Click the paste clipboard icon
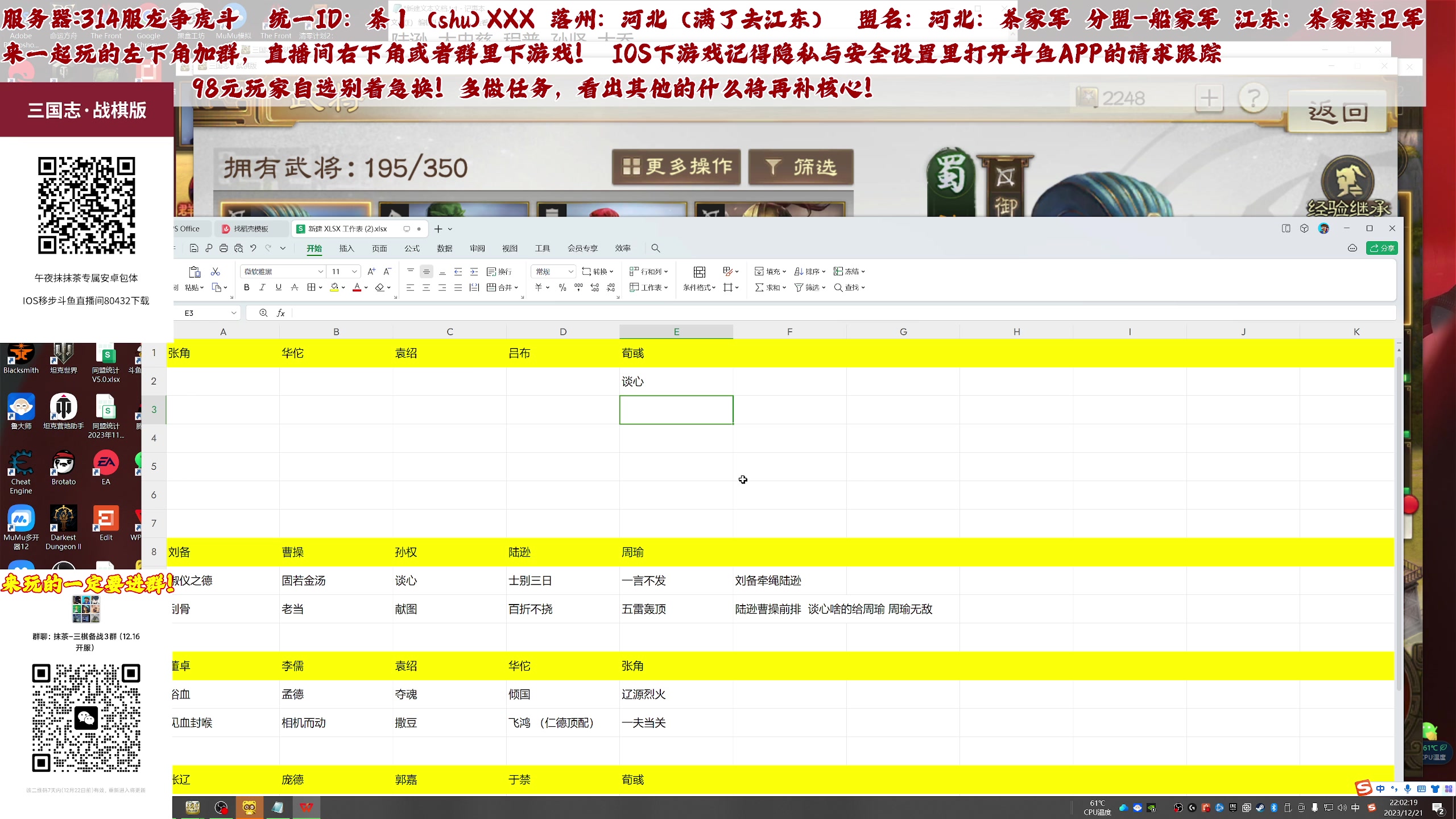Viewport: 1456px width, 819px height. [x=195, y=272]
